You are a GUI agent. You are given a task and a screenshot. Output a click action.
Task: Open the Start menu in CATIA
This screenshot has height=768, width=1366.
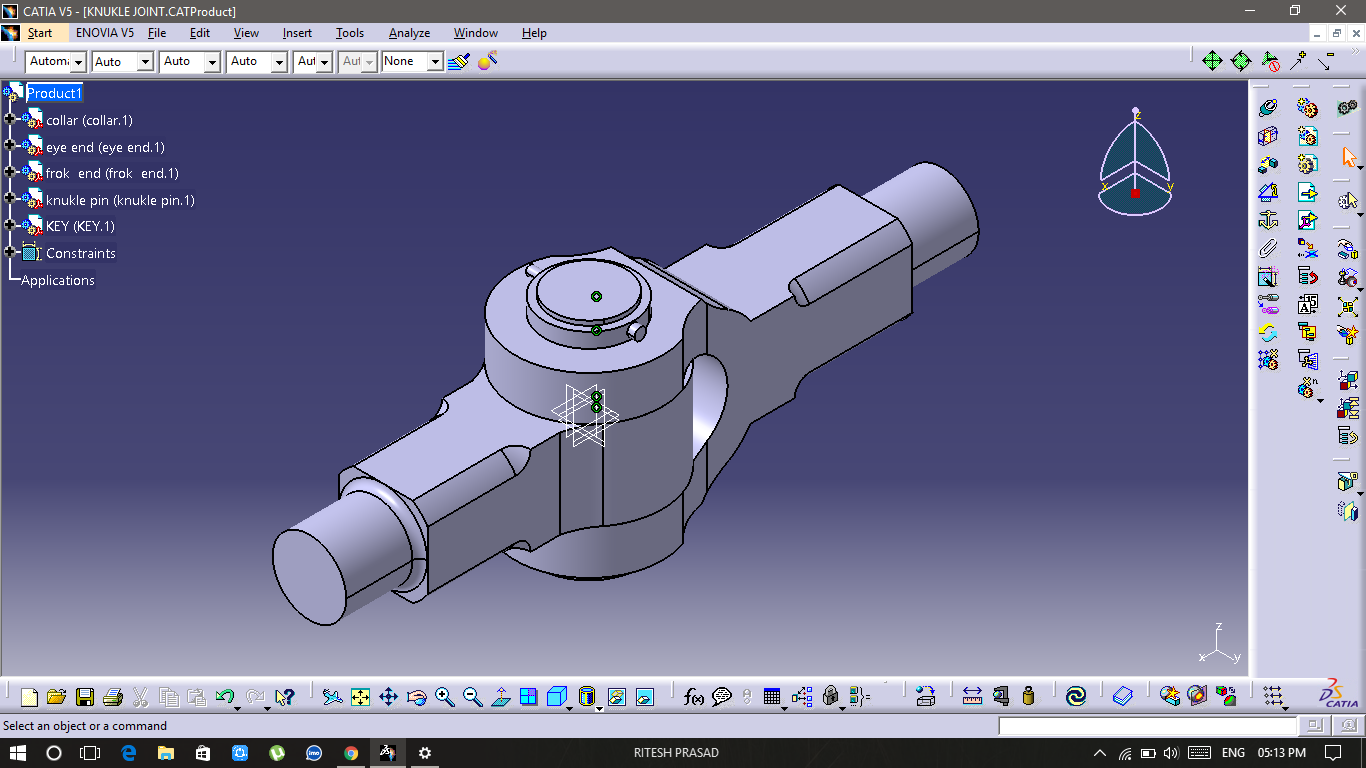[40, 33]
